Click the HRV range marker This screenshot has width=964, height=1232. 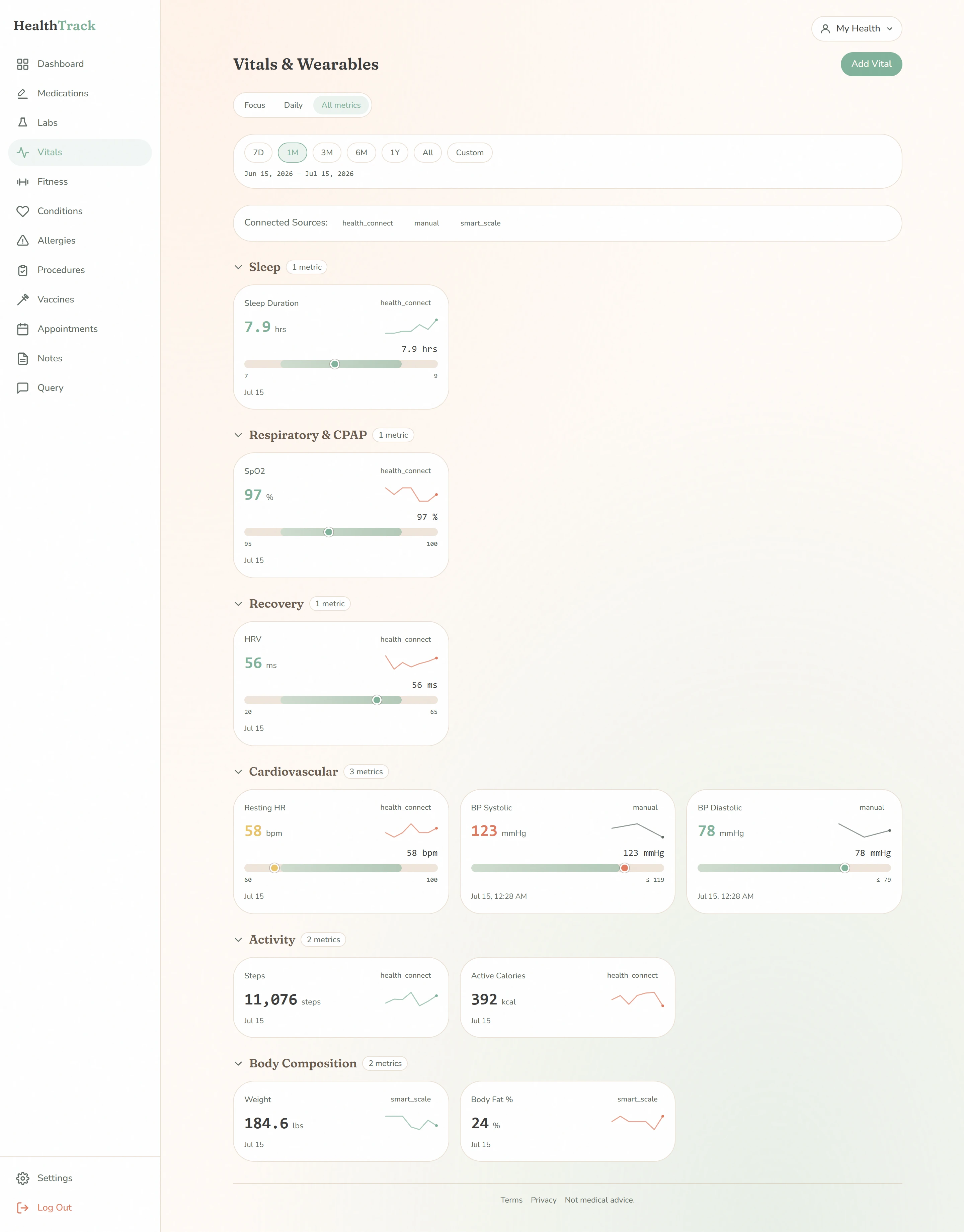click(377, 700)
